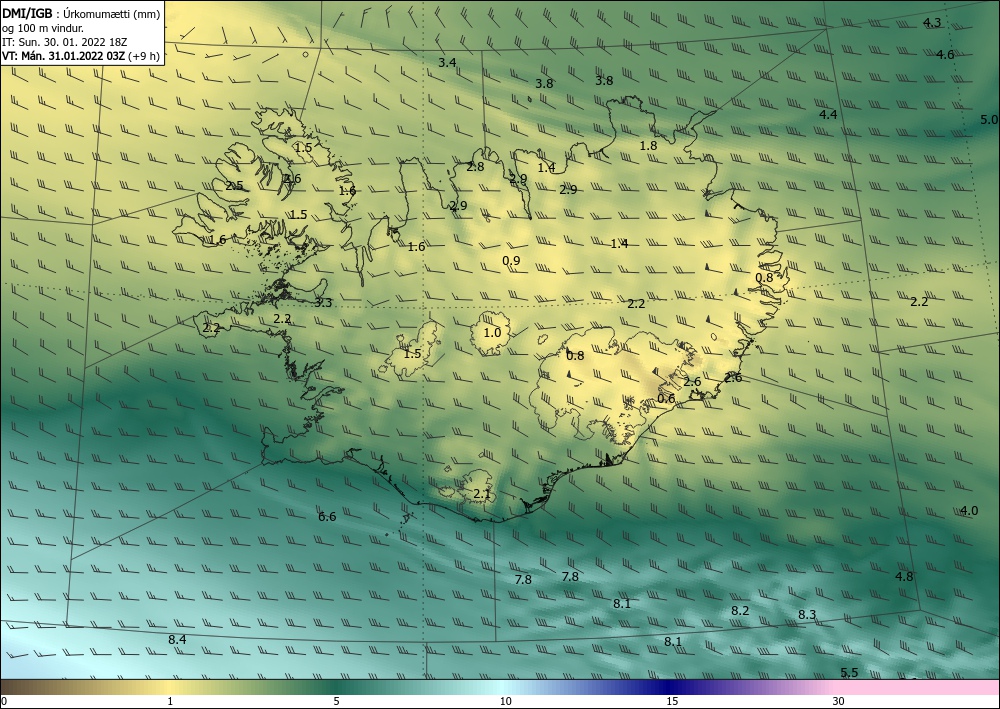Click the colorbar tick label 30
The height and width of the screenshot is (709, 1000).
click(839, 702)
